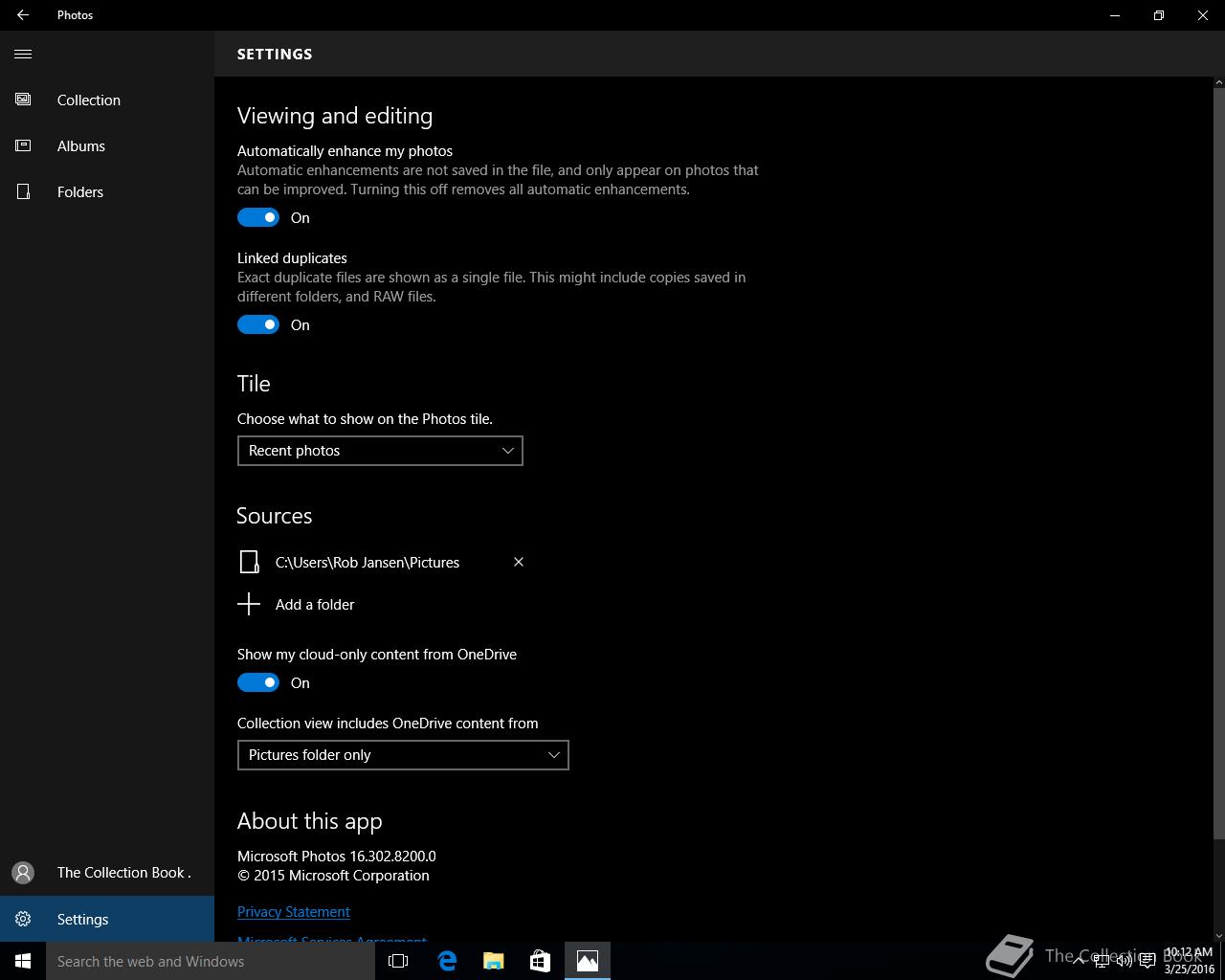
Task: Open File Explorer from taskbar
Action: (x=494, y=961)
